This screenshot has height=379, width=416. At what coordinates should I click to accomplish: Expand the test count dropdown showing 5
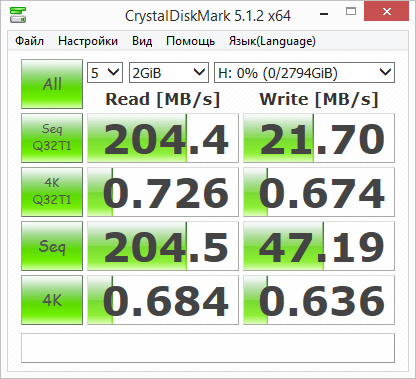105,72
